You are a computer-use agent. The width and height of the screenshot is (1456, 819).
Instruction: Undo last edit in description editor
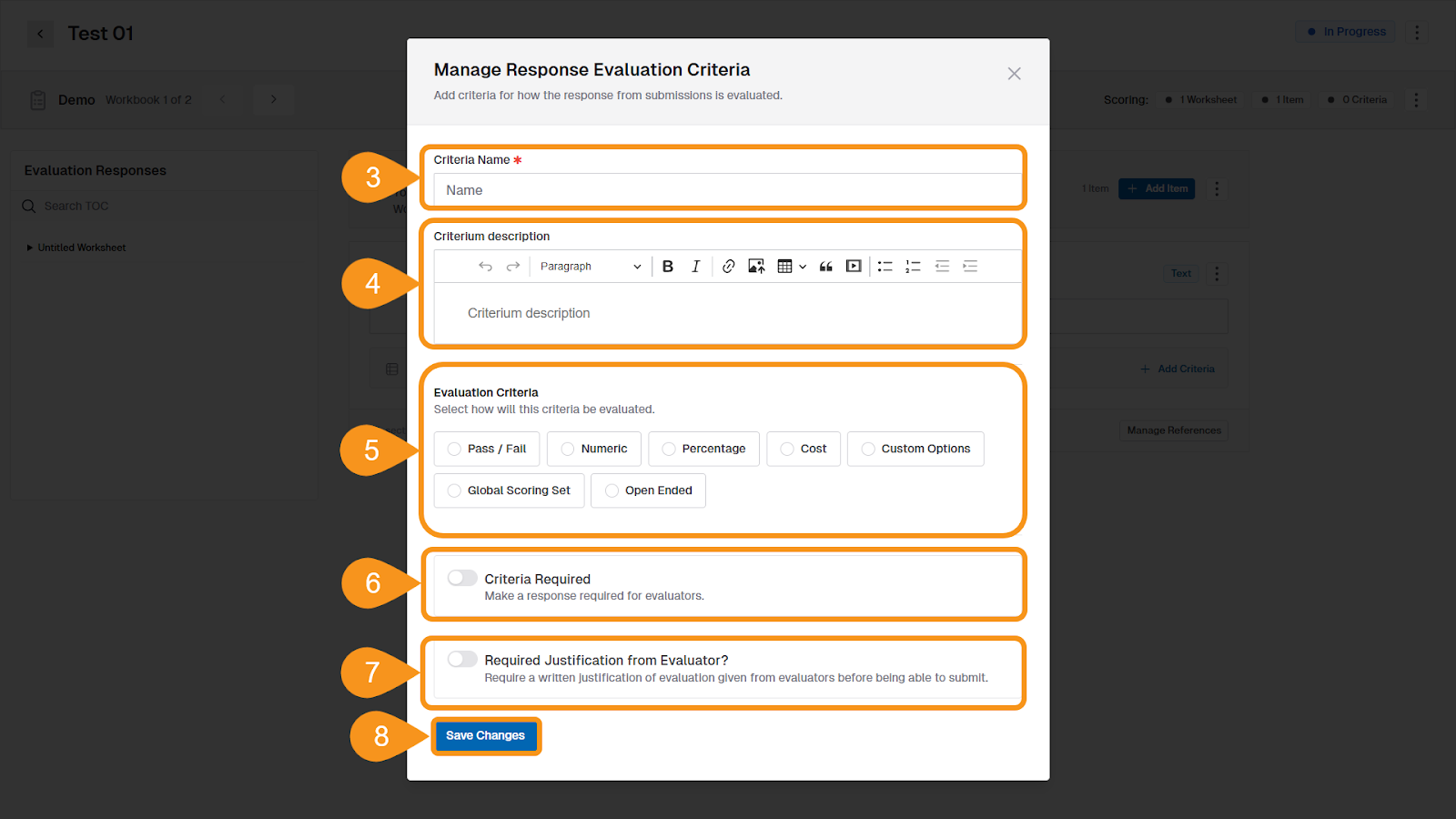(485, 266)
